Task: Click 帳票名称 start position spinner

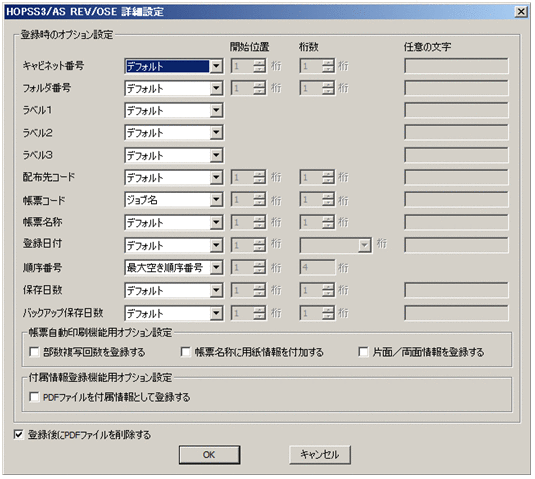Action: coord(248,222)
